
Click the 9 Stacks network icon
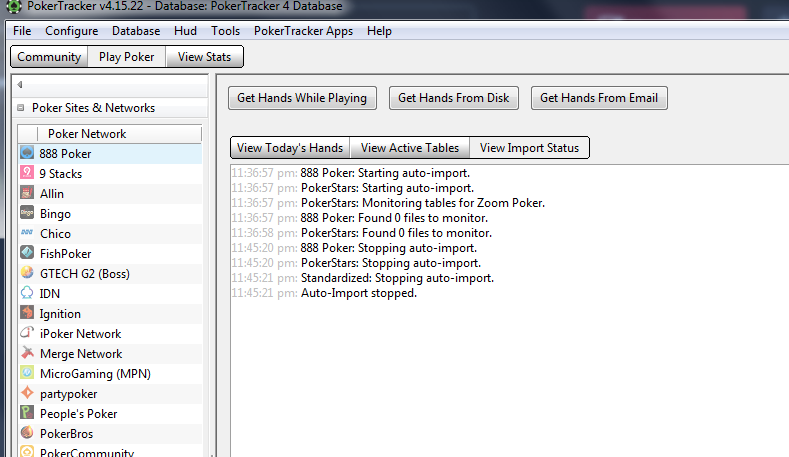coord(27,173)
